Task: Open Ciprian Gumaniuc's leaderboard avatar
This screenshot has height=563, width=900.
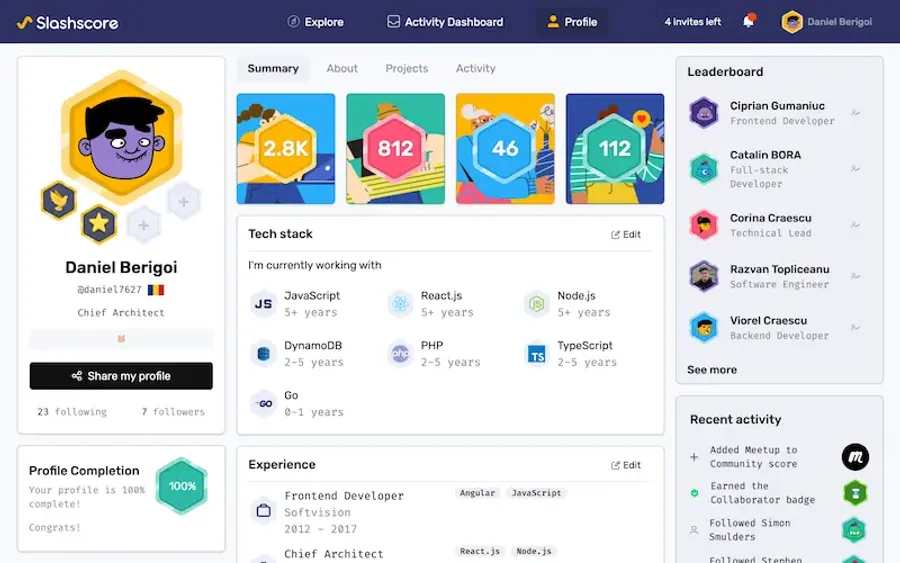Action: click(x=704, y=112)
